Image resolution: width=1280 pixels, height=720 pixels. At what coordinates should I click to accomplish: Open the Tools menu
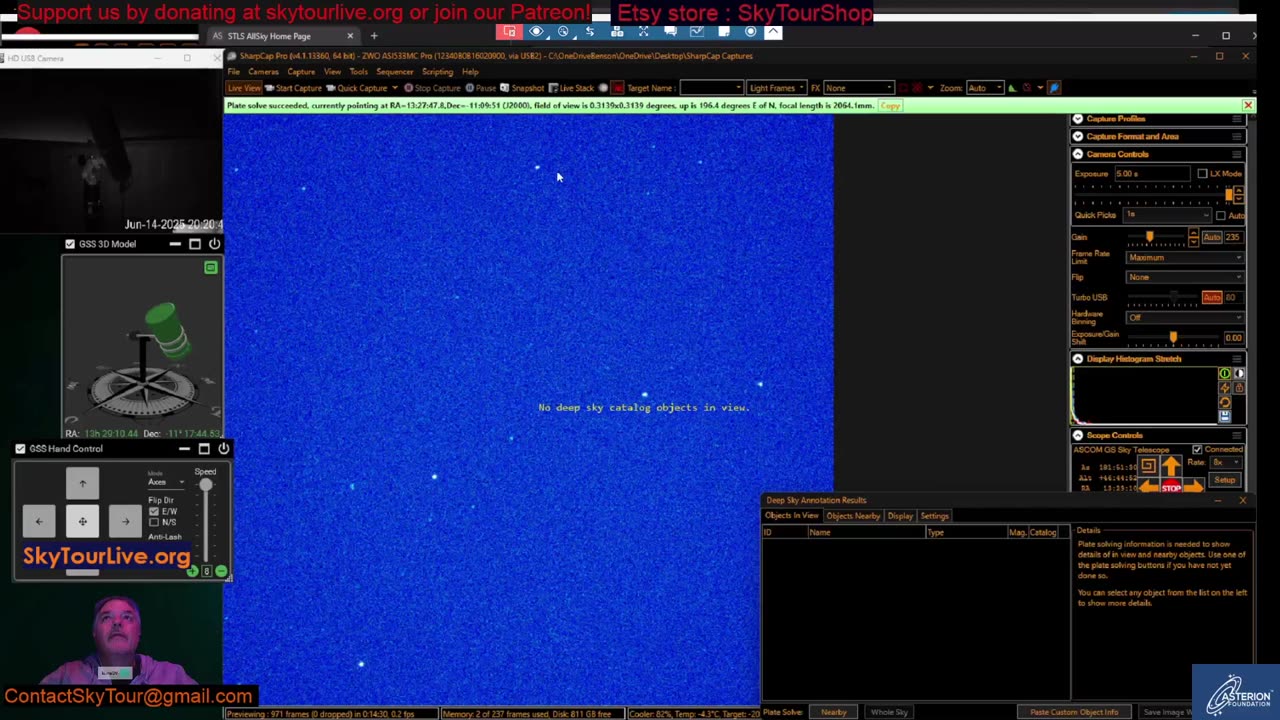(x=358, y=72)
